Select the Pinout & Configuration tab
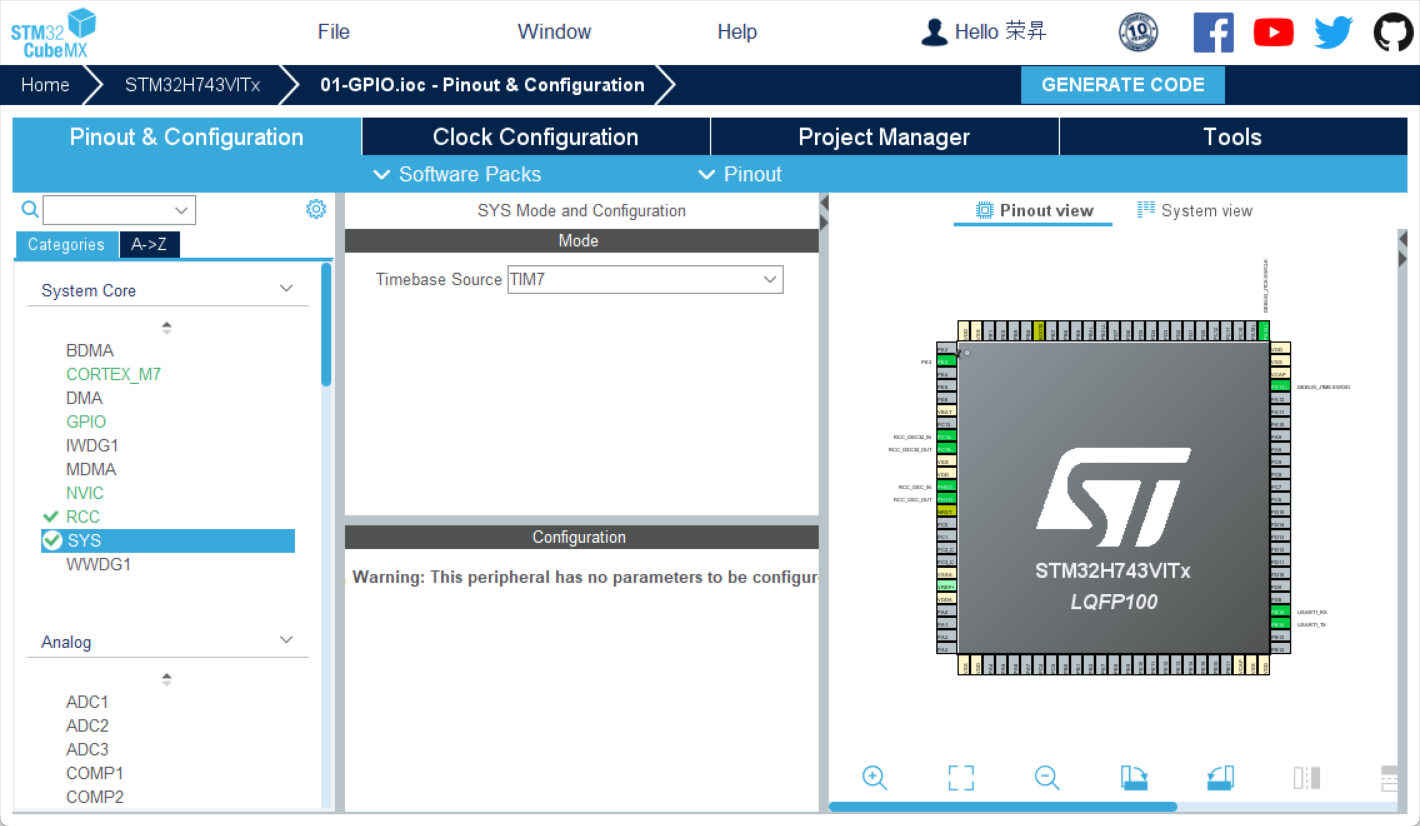 [x=187, y=137]
